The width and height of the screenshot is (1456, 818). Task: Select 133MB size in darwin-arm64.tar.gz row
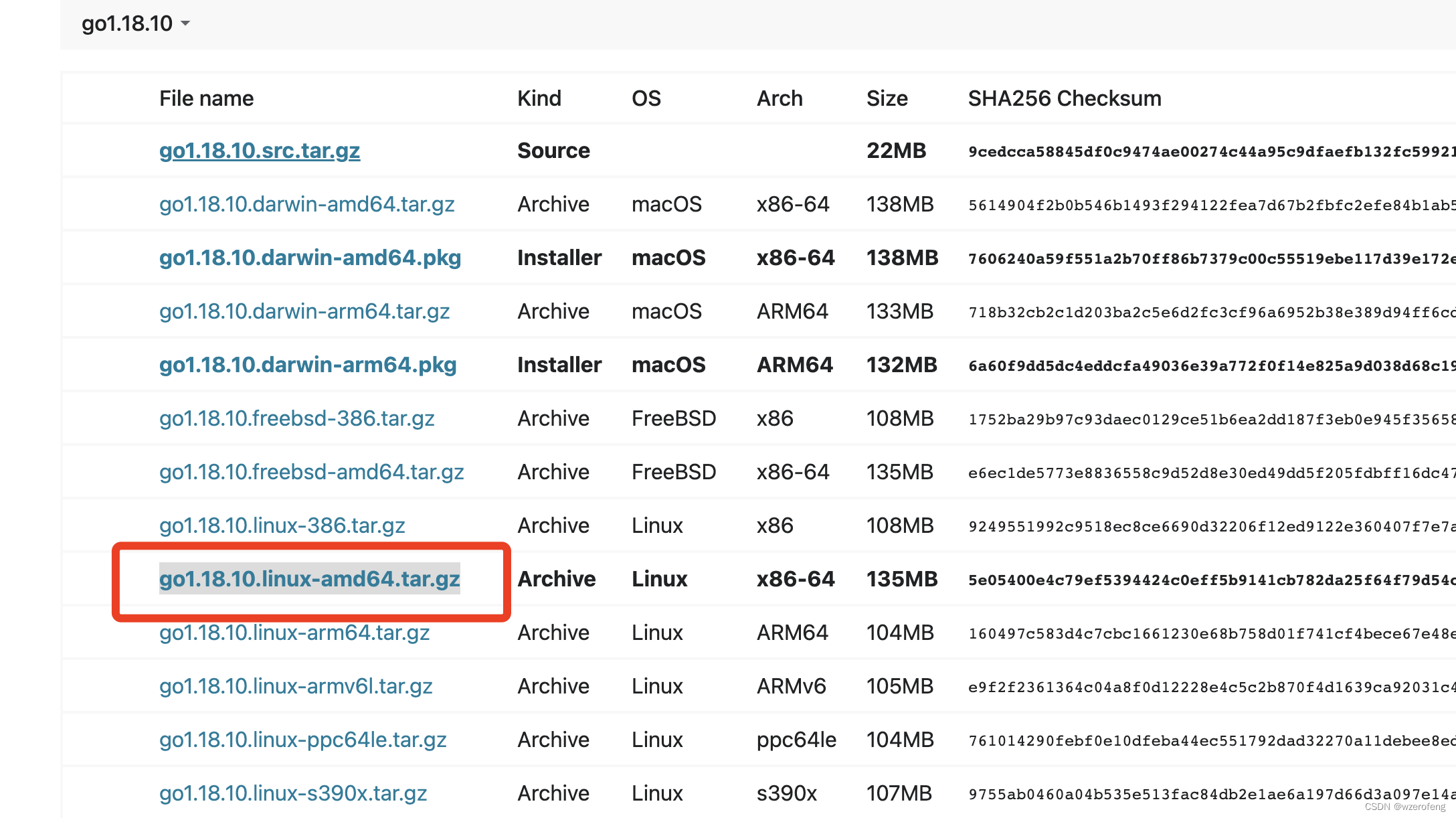point(900,311)
